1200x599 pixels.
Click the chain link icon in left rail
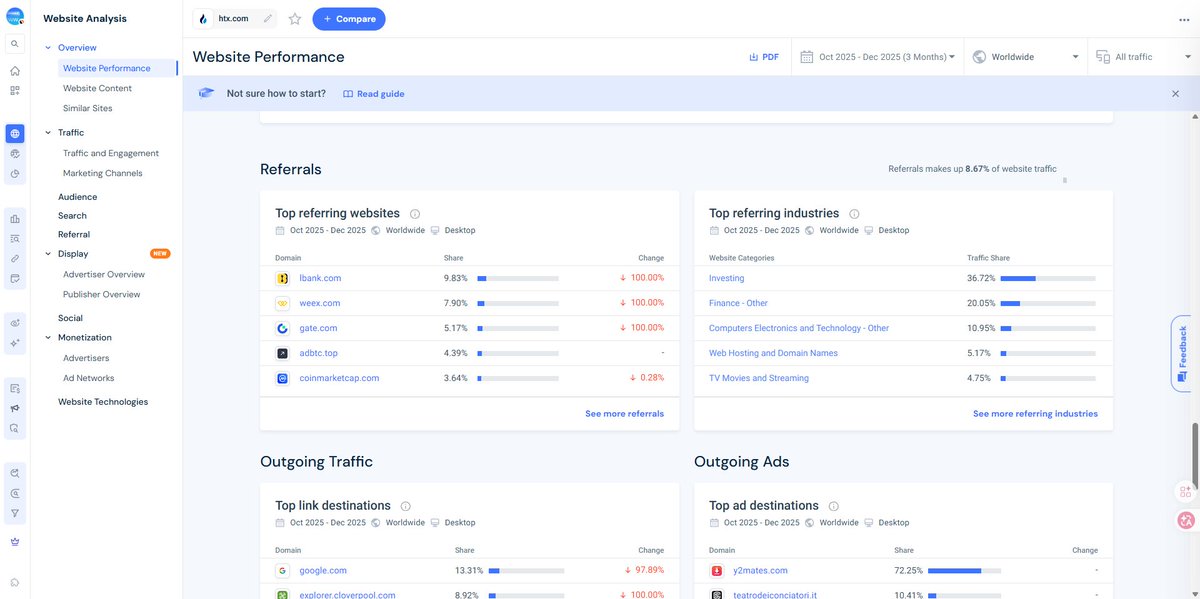[14, 259]
